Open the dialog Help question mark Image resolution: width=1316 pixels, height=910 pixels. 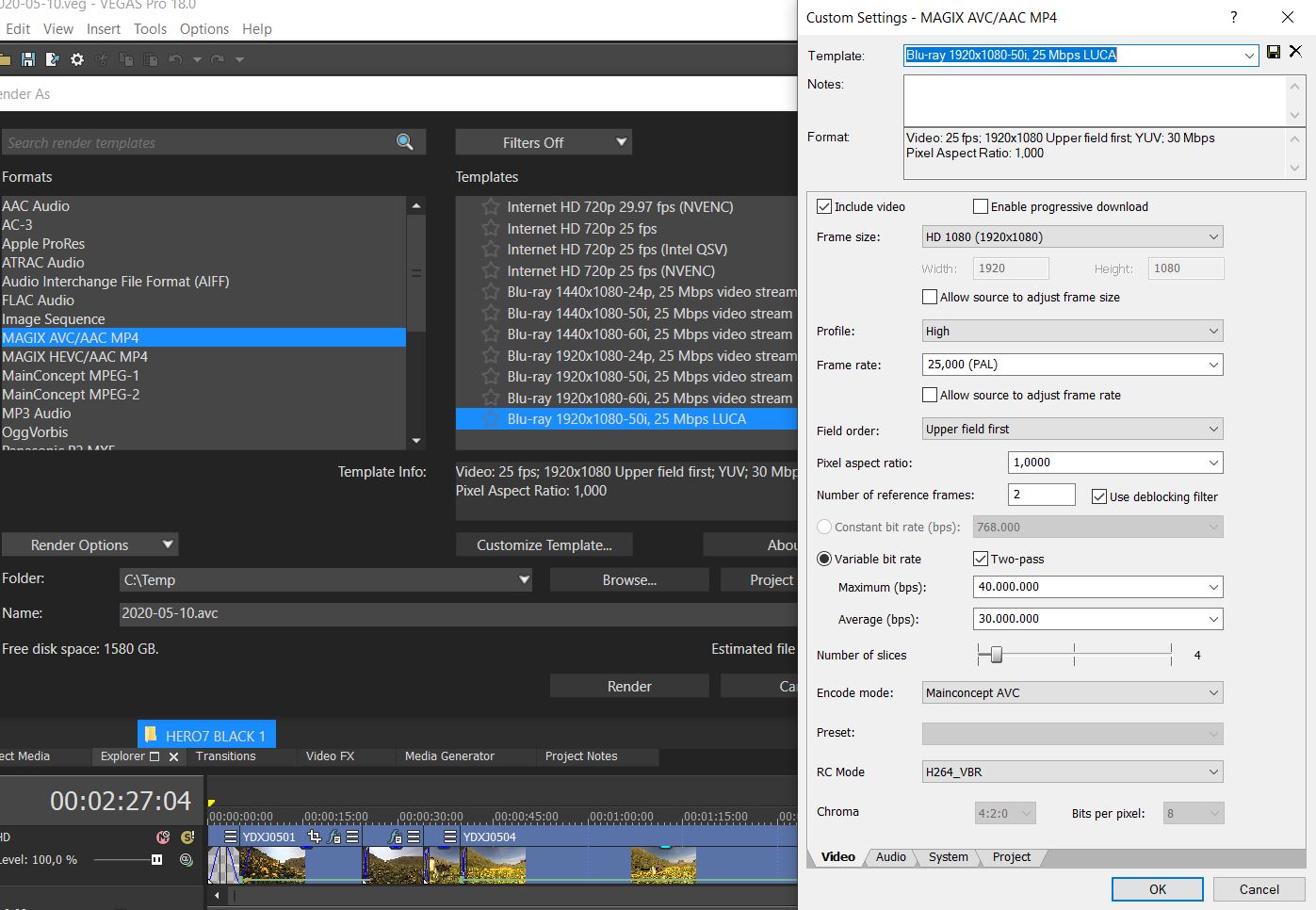coord(1234,17)
